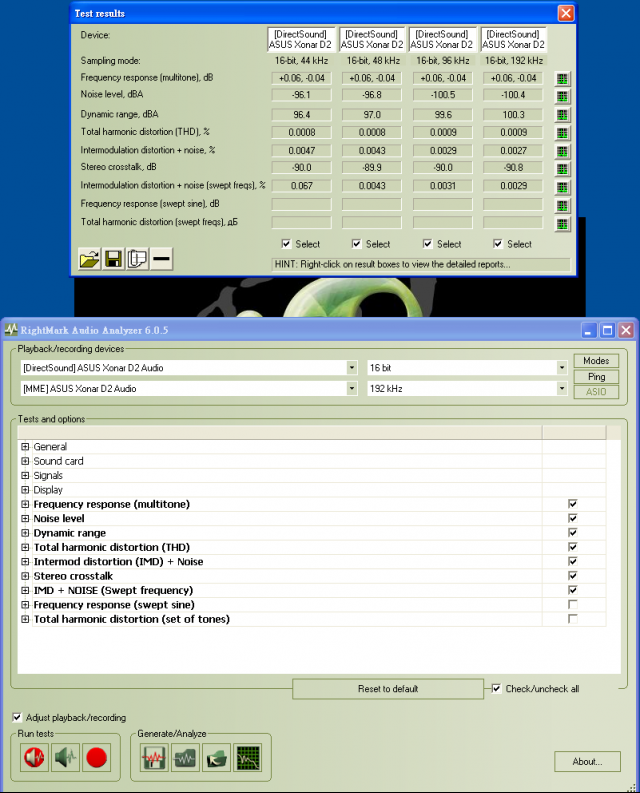Uncheck the Noise level test checkbox

point(573,518)
